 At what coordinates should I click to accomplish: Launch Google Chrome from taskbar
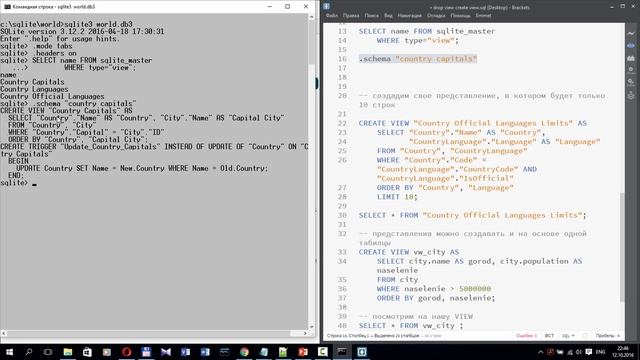(x=244, y=352)
